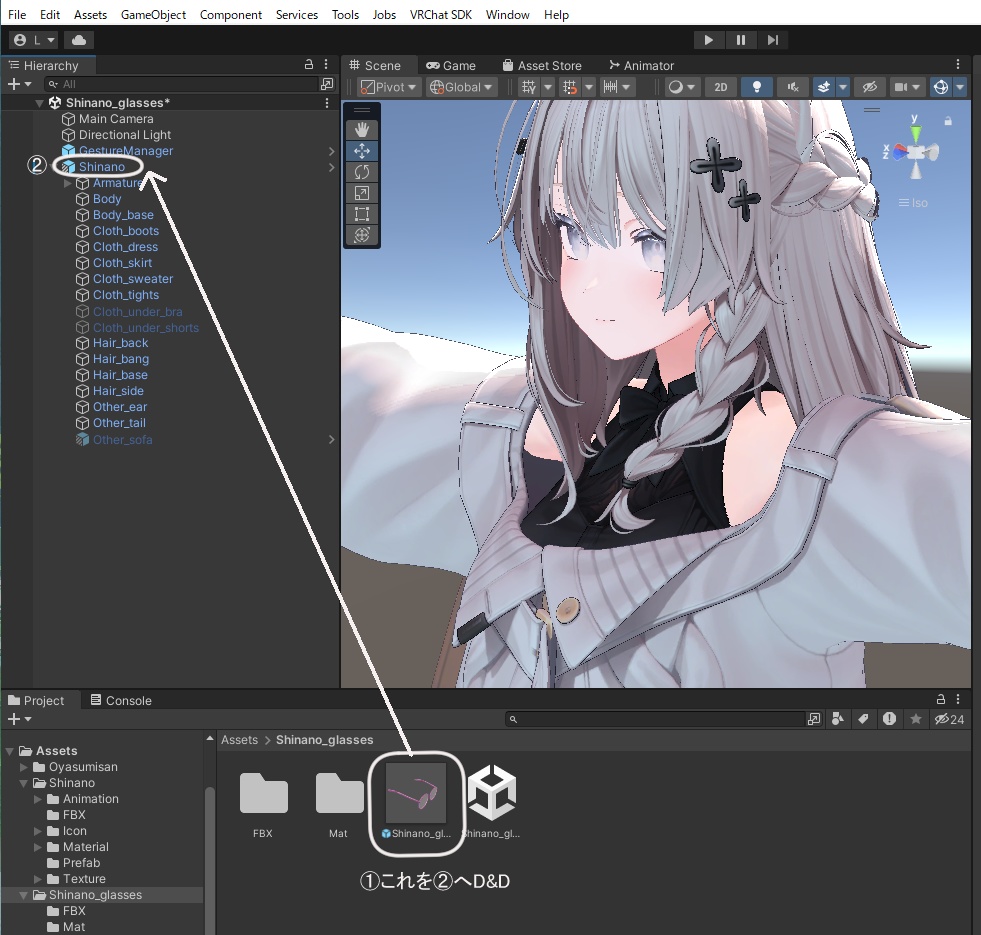Click the cloud services icon
Image resolution: width=981 pixels, height=935 pixels.
point(79,40)
